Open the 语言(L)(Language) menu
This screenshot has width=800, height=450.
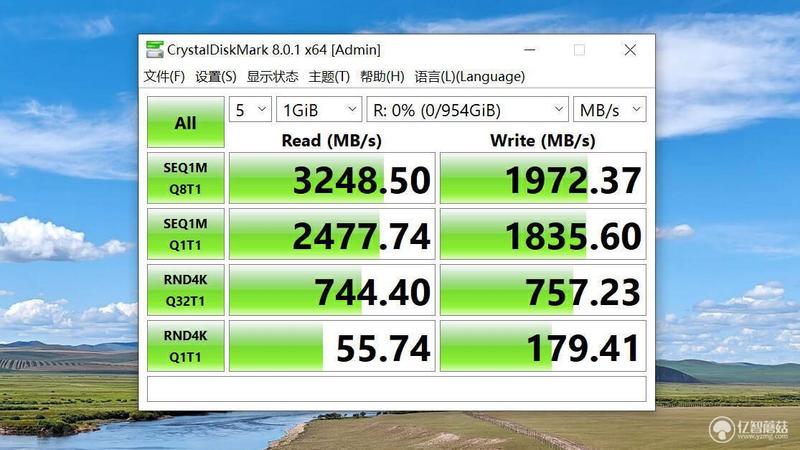tap(469, 77)
